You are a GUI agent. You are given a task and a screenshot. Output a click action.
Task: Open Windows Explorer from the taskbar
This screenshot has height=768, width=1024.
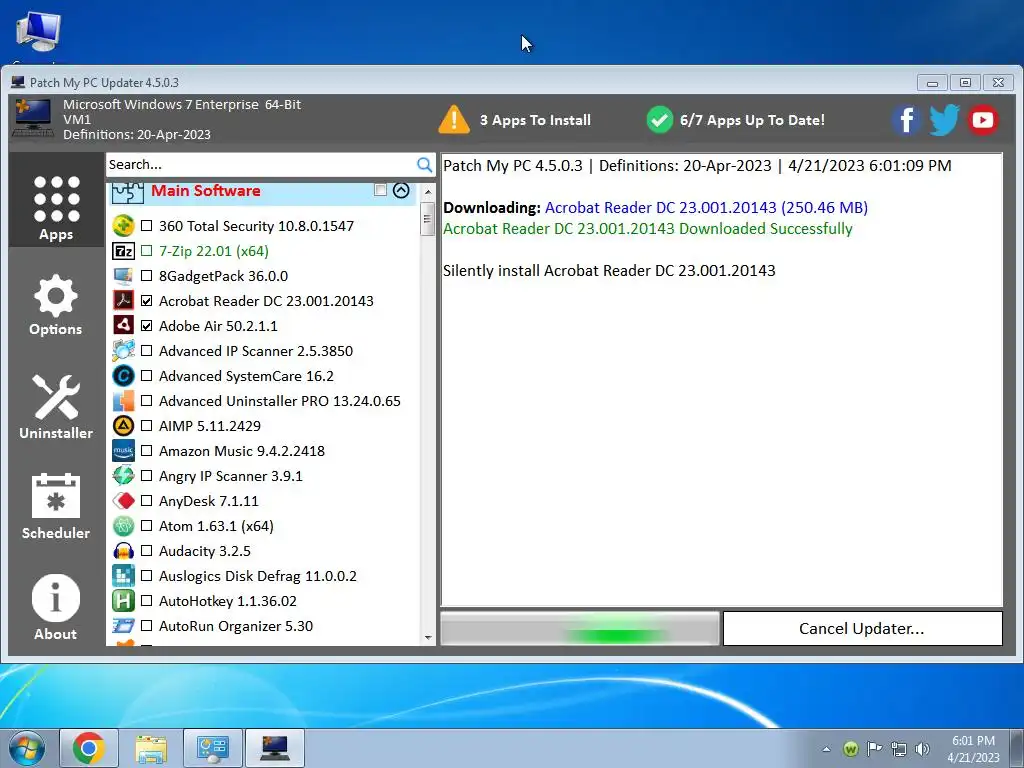pos(151,748)
